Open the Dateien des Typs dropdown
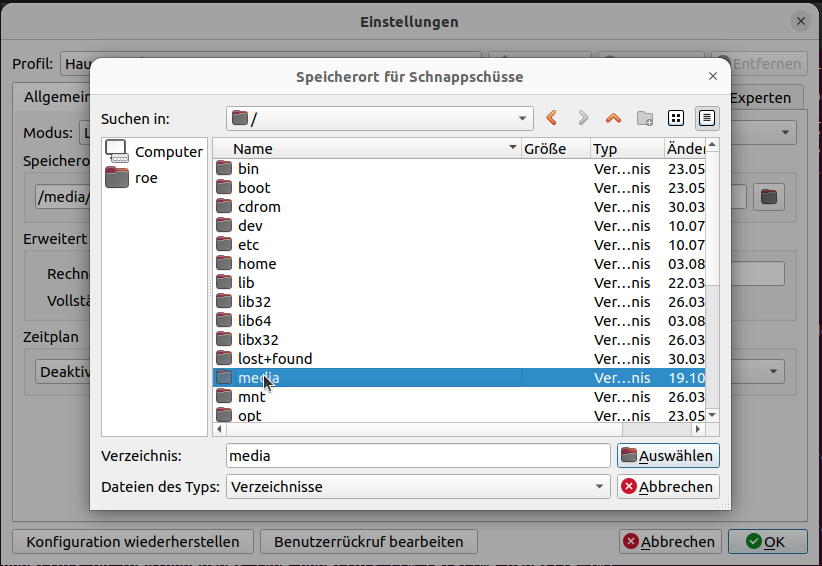This screenshot has height=566, width=822. [599, 487]
